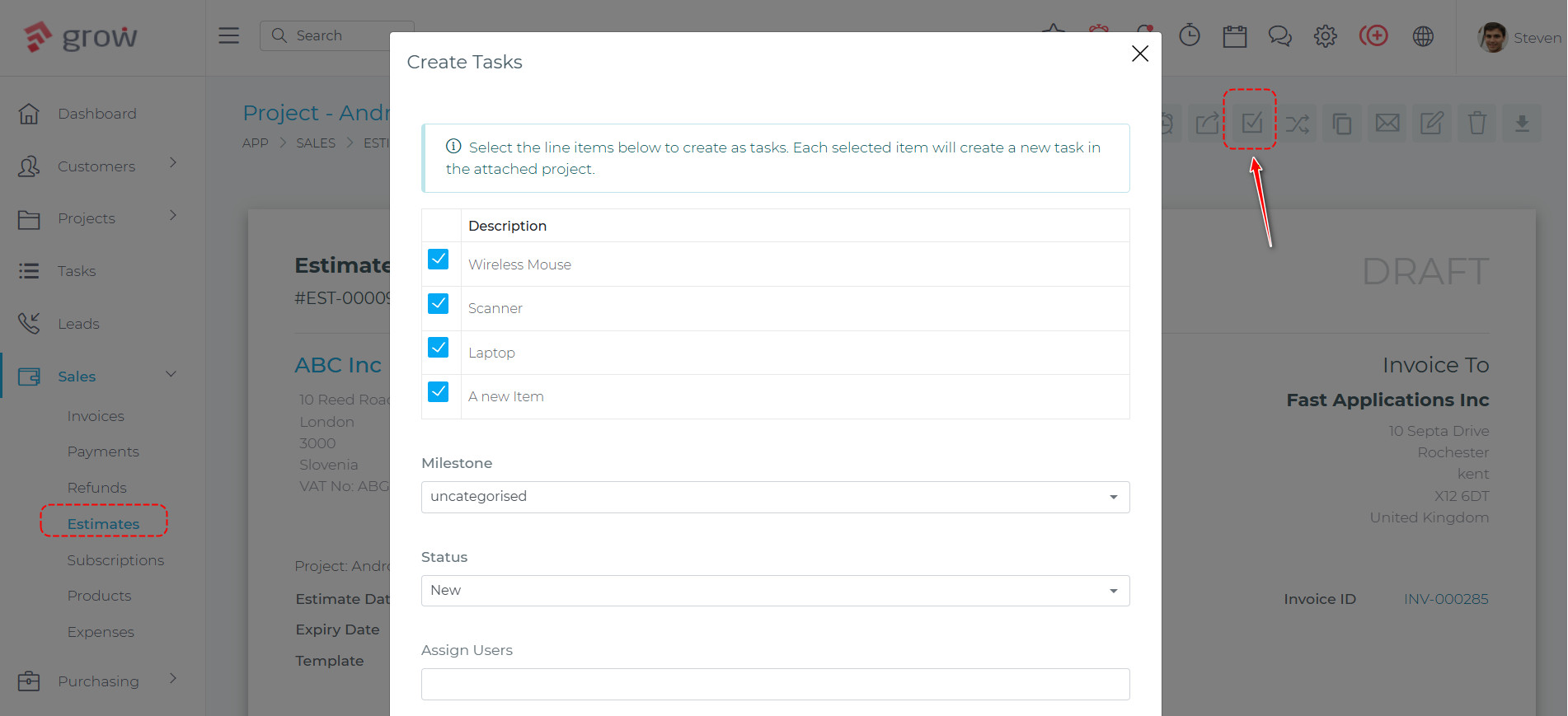Click the create tasks checkbox icon in toolbar
The width and height of the screenshot is (1568, 716).
1251,124
